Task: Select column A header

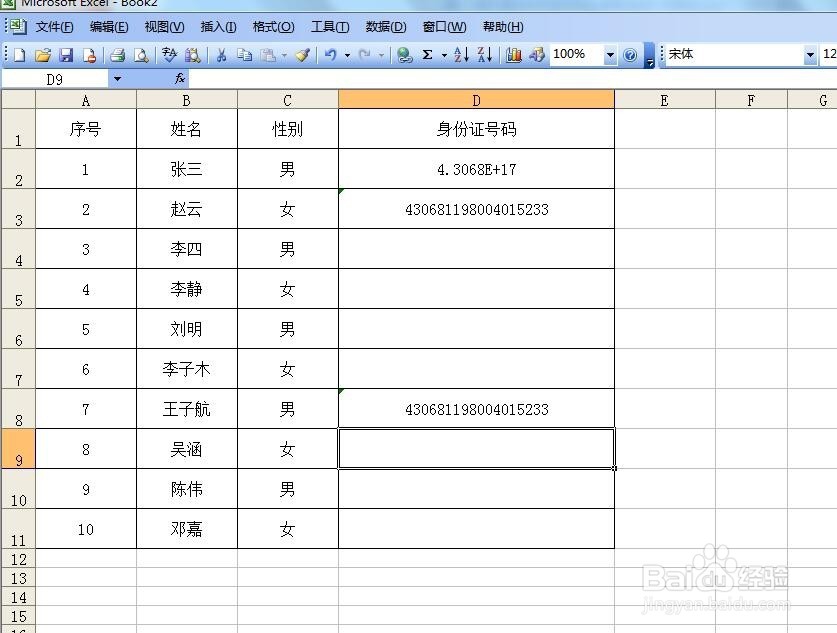Action: point(86,100)
